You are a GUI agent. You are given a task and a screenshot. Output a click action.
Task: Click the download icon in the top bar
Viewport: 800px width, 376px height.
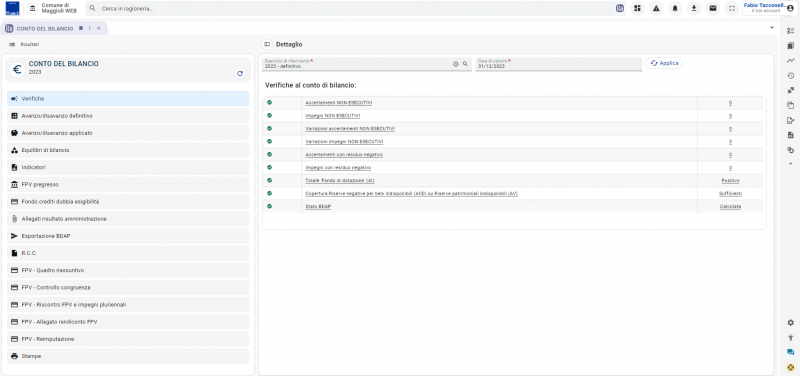click(694, 8)
